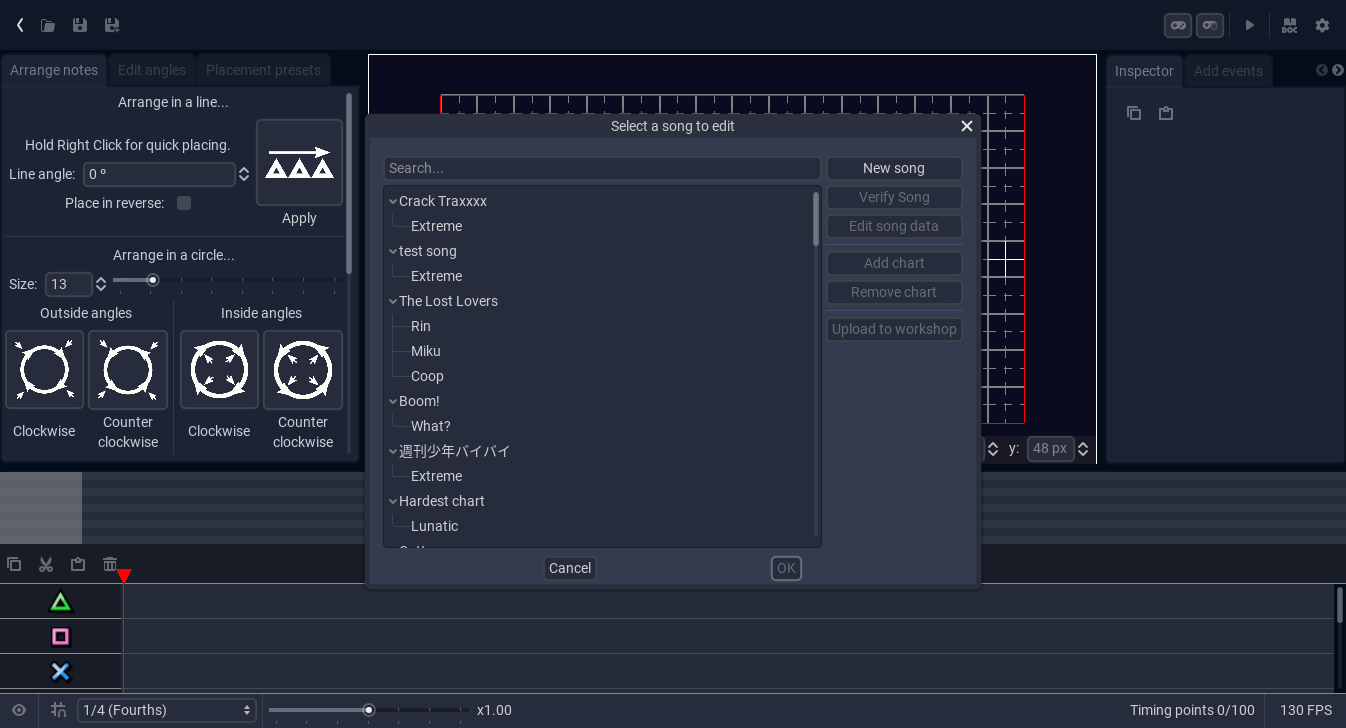The height and width of the screenshot is (728, 1346).
Task: Click the green triangle note track icon
Action: point(61,602)
